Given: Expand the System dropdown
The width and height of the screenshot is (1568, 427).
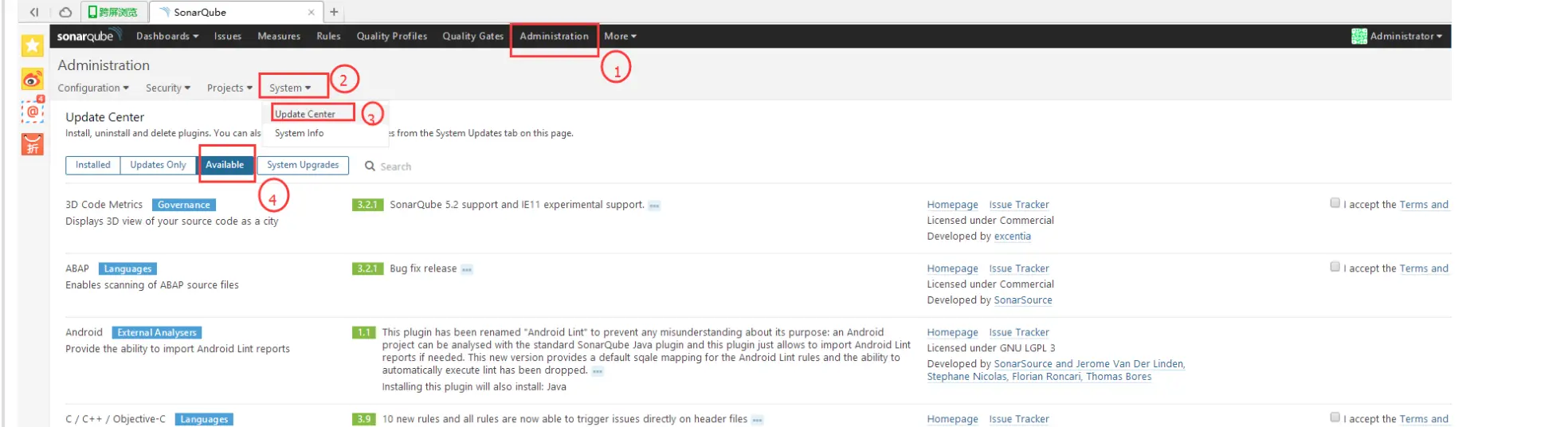Looking at the screenshot, I should point(290,88).
